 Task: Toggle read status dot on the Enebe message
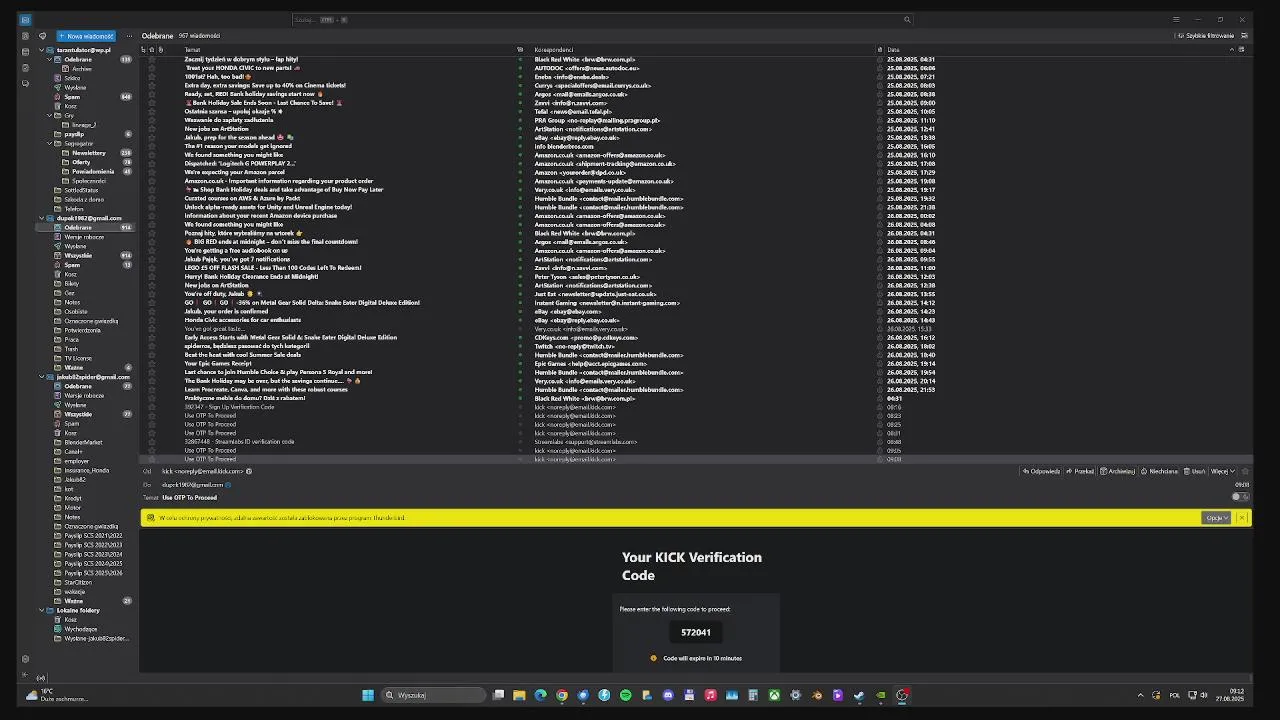point(520,77)
